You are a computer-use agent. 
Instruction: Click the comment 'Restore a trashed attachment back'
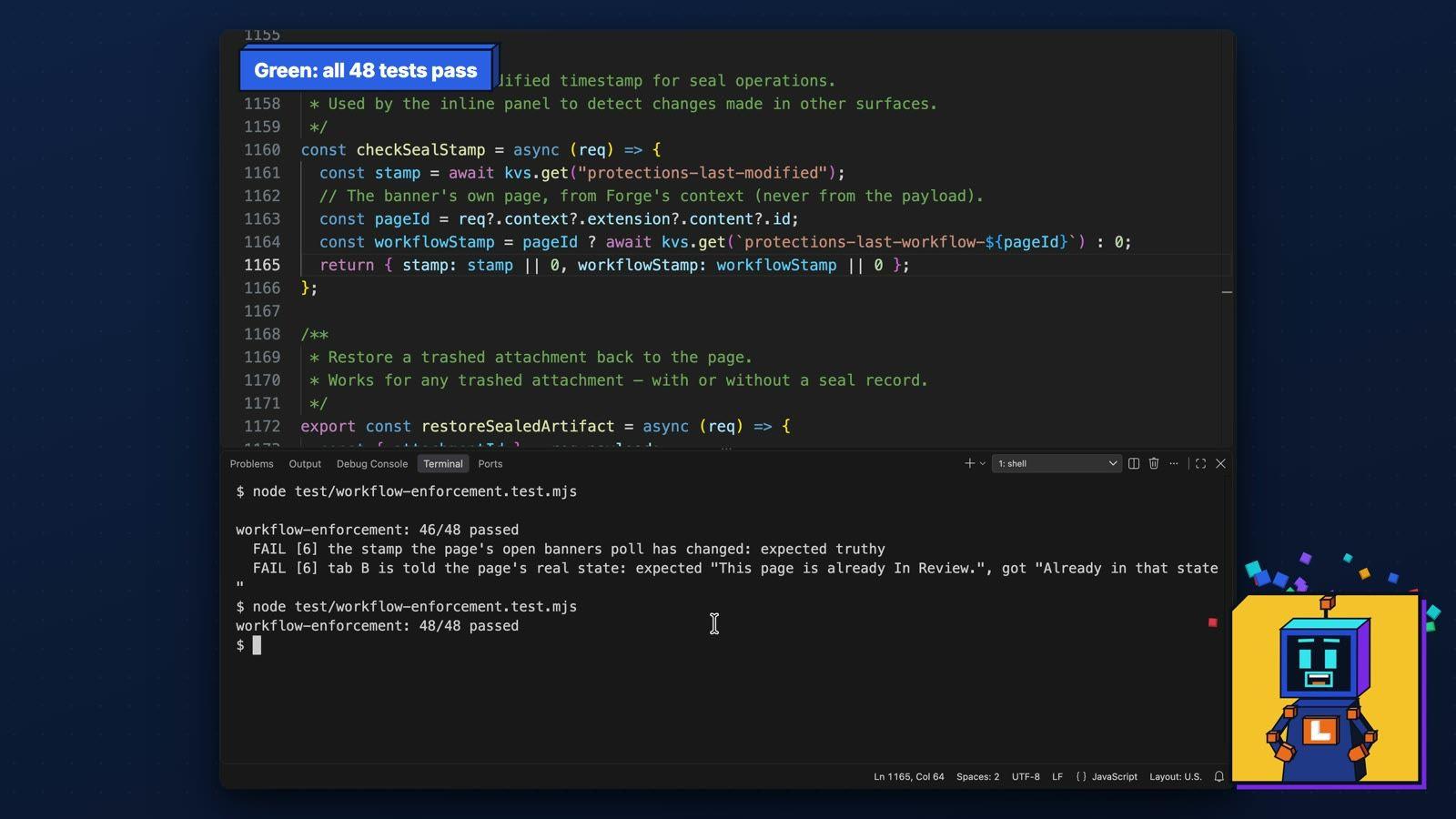540,358
